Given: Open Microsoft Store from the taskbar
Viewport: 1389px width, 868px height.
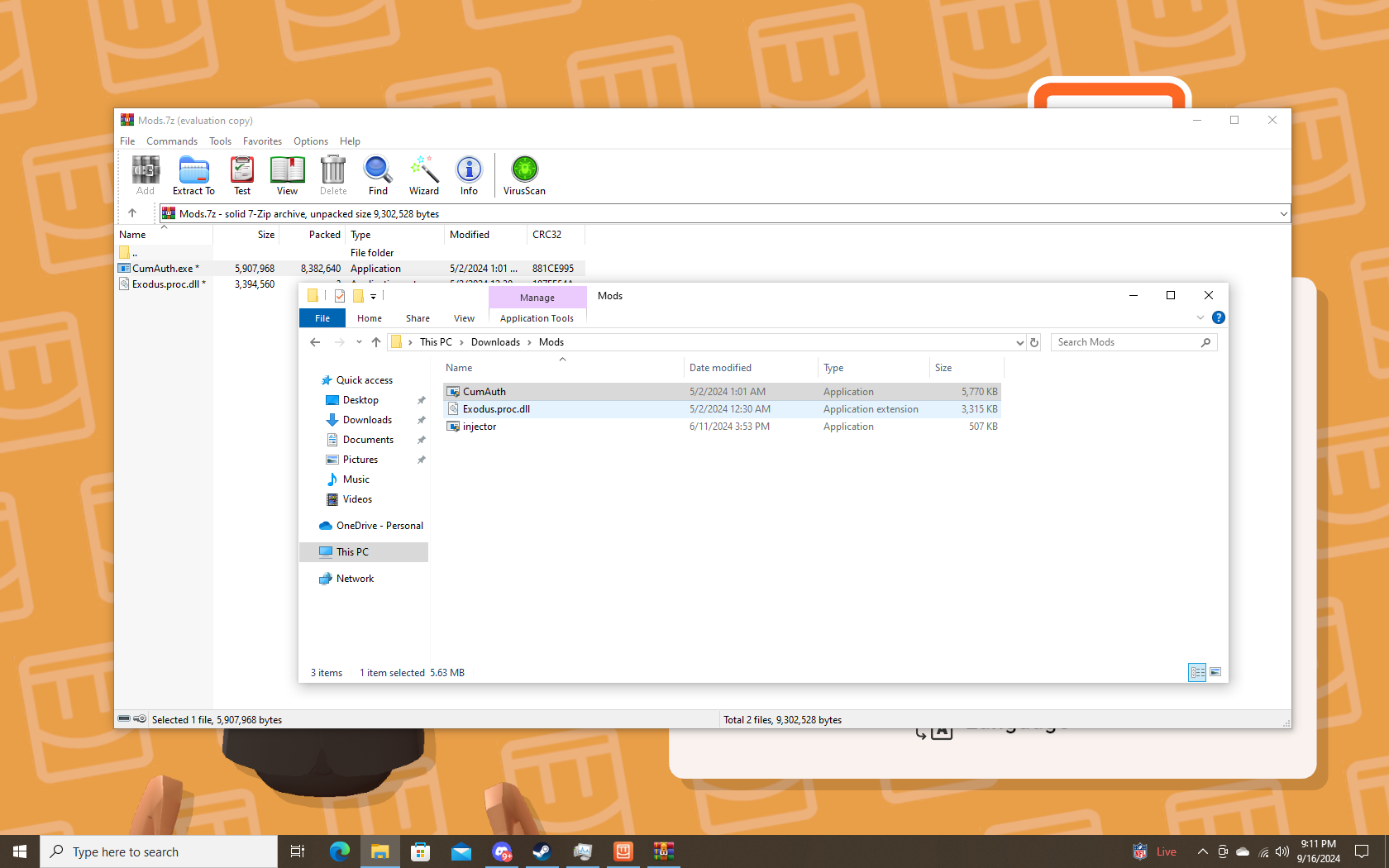Looking at the screenshot, I should 420,851.
